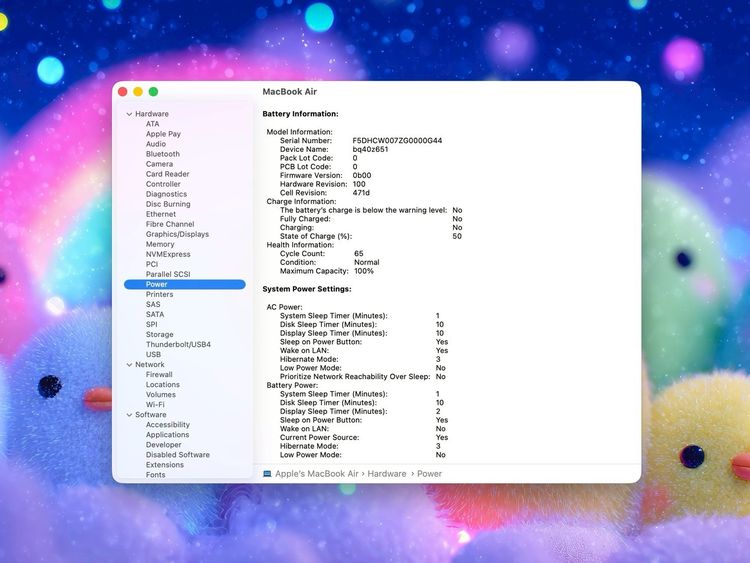This screenshot has height=563, width=750.
Task: Collapse the Hardware section chevron
Action: click(129, 114)
